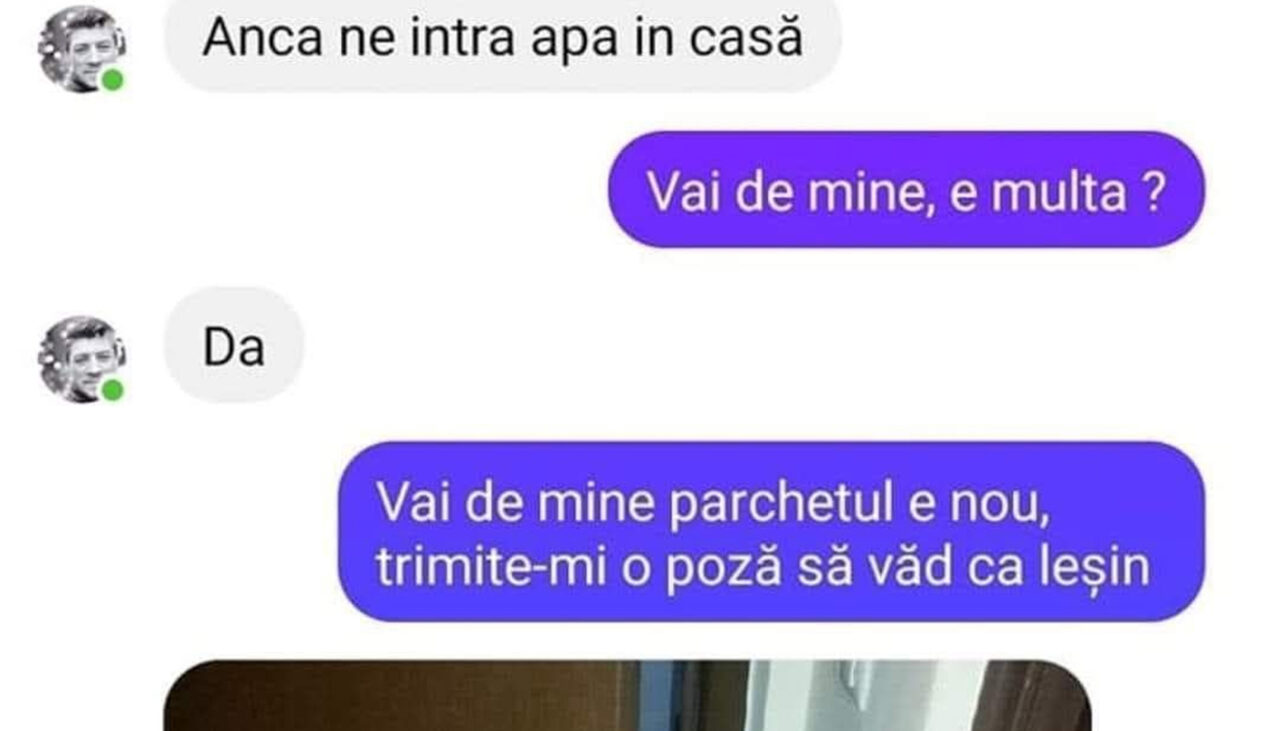
Task: Click the green online dot on the 'Da' avatar
Action: coord(112,390)
